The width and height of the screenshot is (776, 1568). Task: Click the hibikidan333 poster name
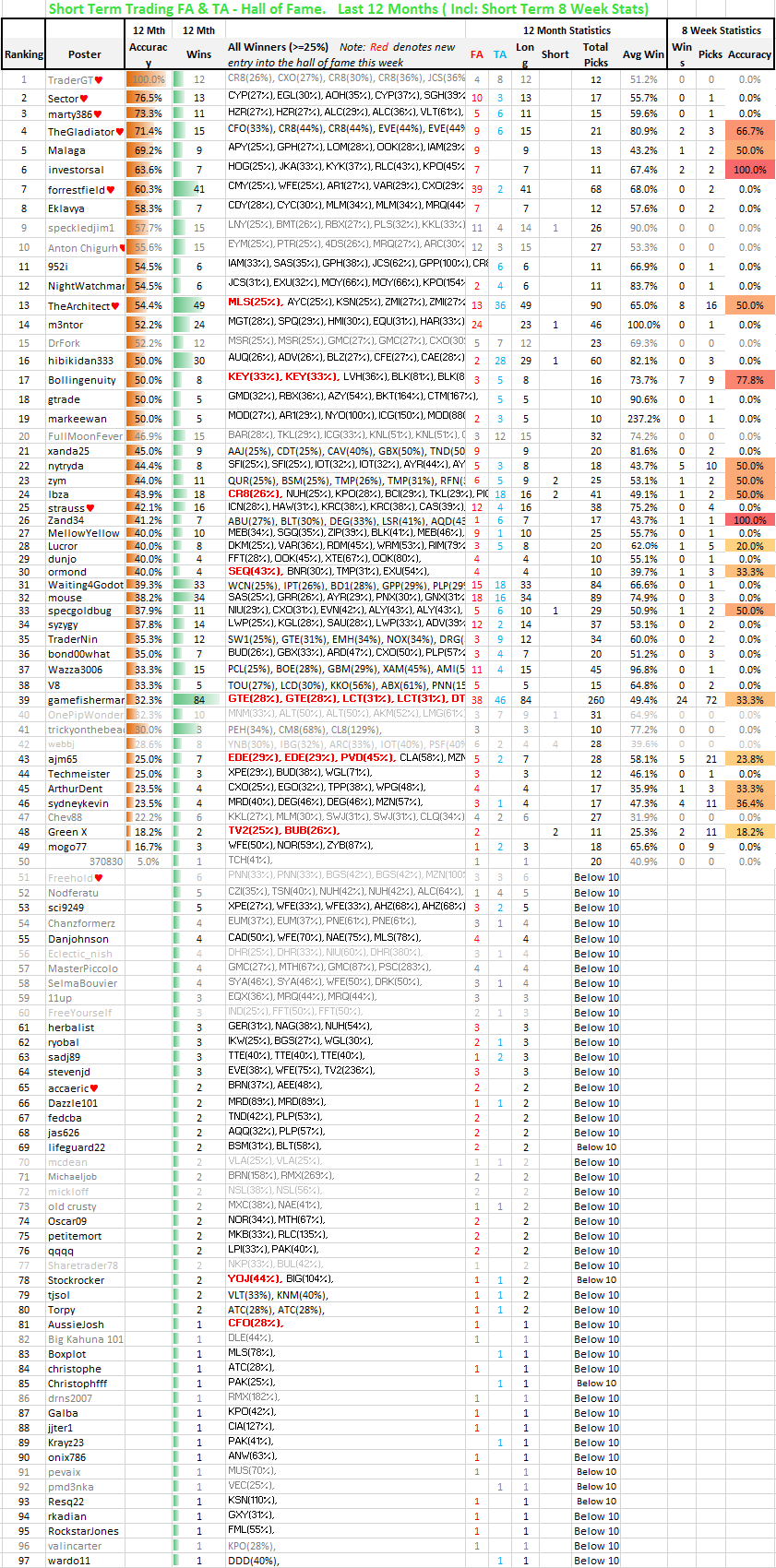[x=80, y=361]
